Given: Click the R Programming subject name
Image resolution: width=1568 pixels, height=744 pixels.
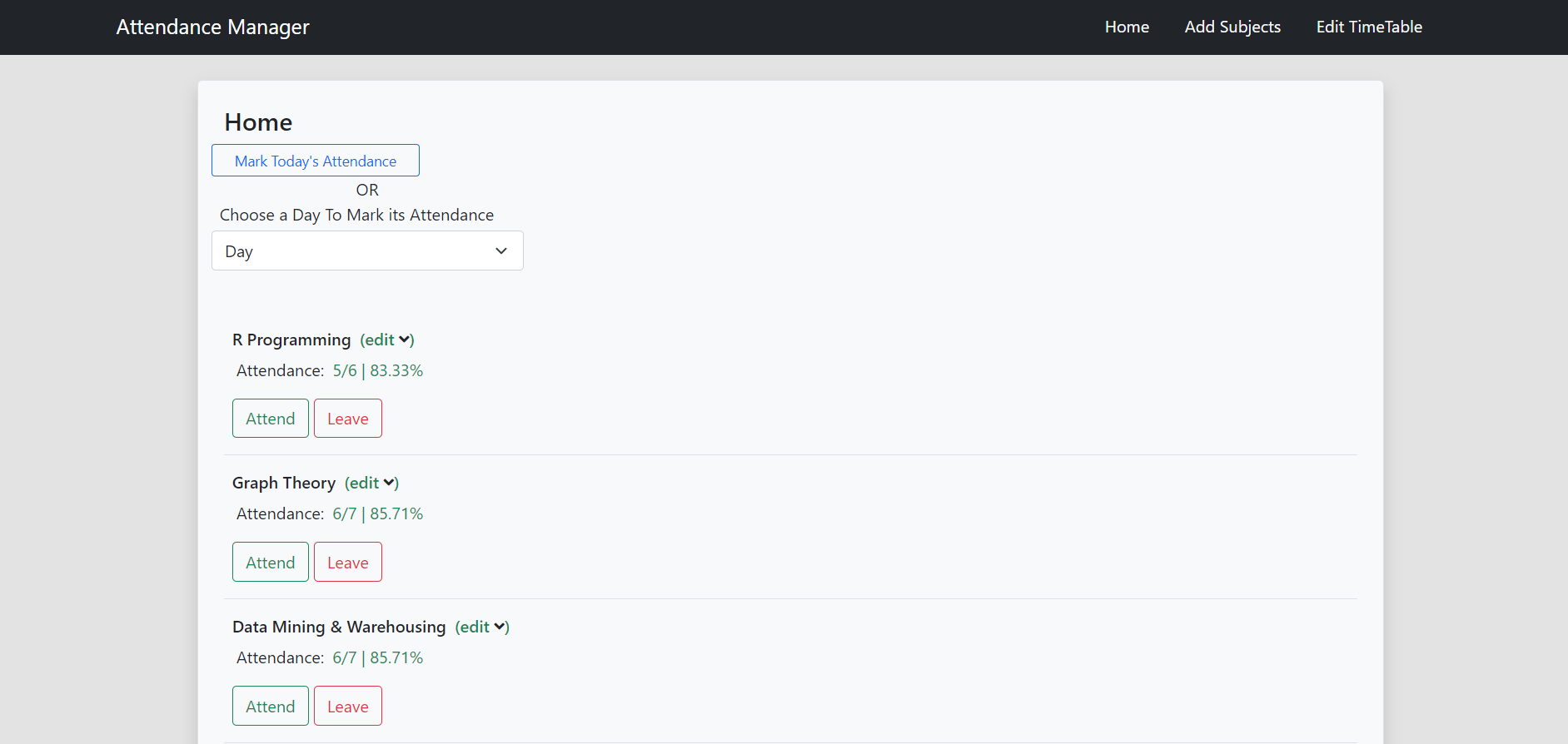Looking at the screenshot, I should point(291,340).
